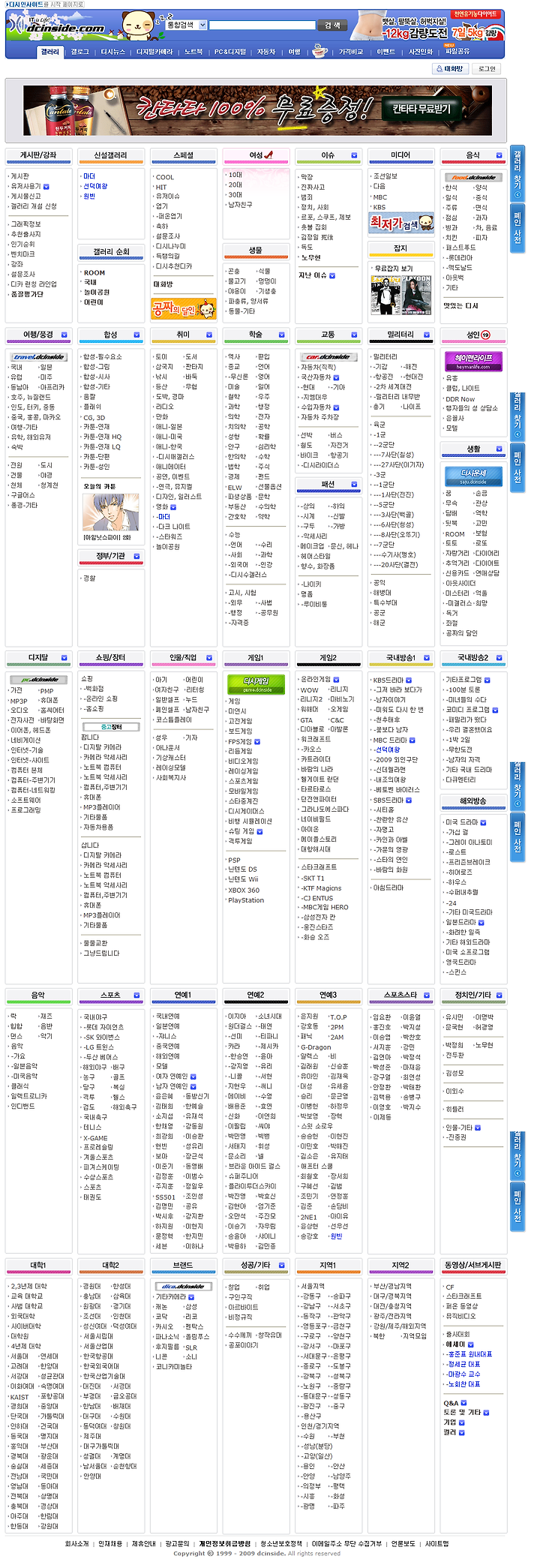Open the 갤러리 개설 신청 link
This screenshot has width=540, height=1568.
coord(34,206)
